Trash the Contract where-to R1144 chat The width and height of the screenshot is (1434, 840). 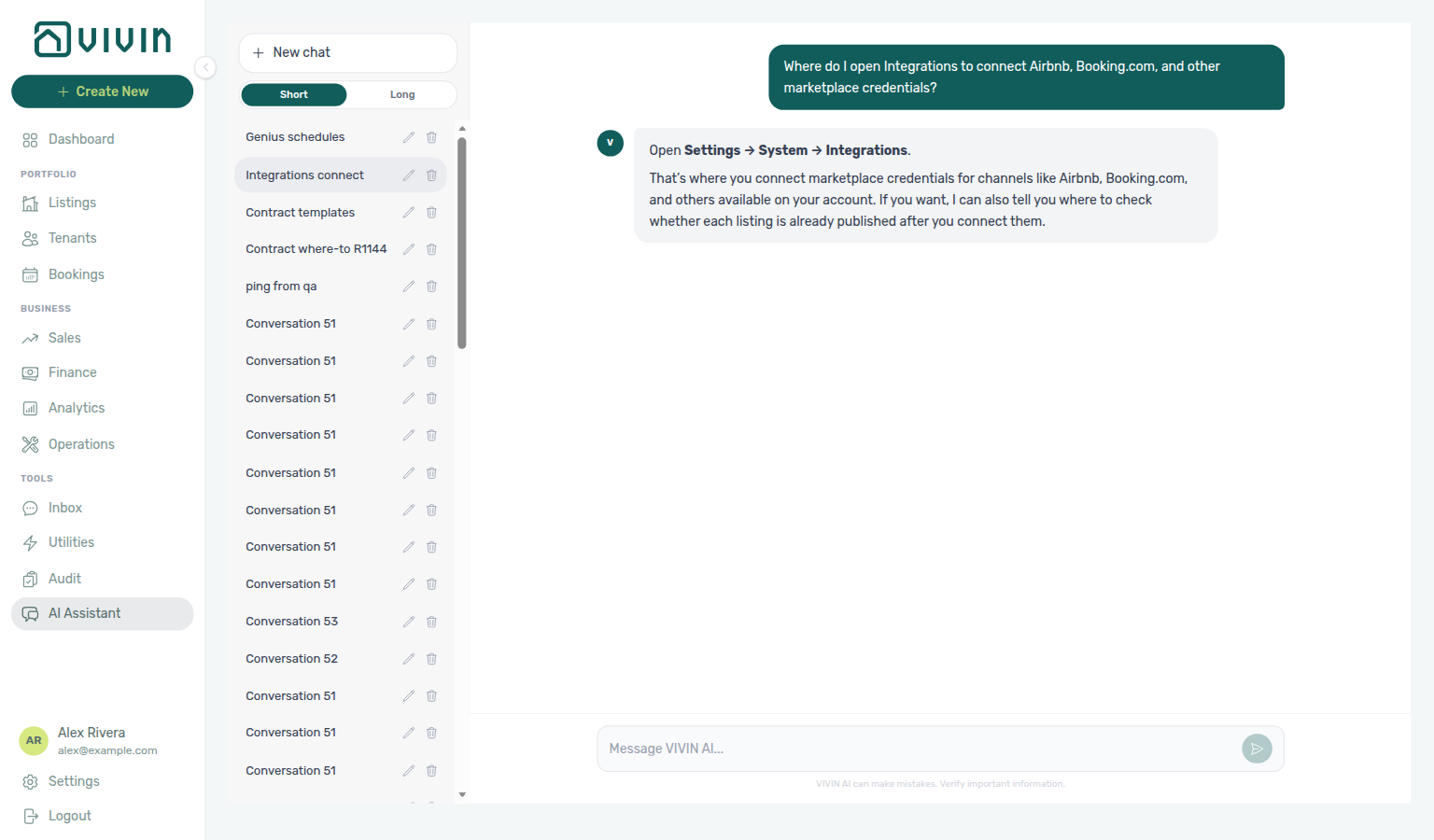431,249
